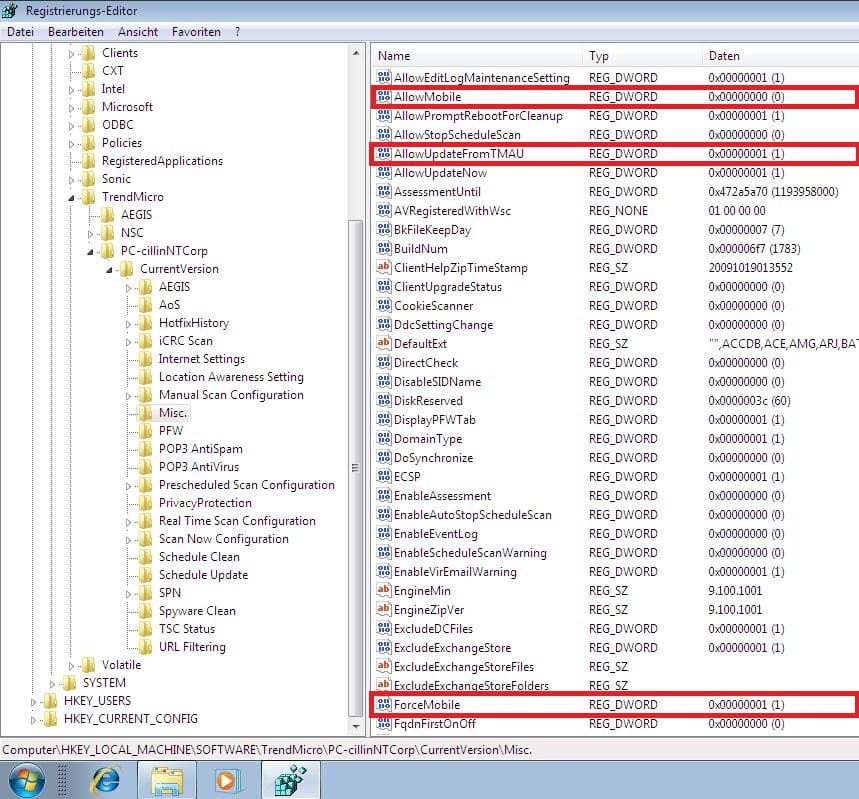Viewport: 859px width, 799px height.
Task: Select the FqdnFirstOnOff value
Action: pyautogui.click(x=435, y=723)
